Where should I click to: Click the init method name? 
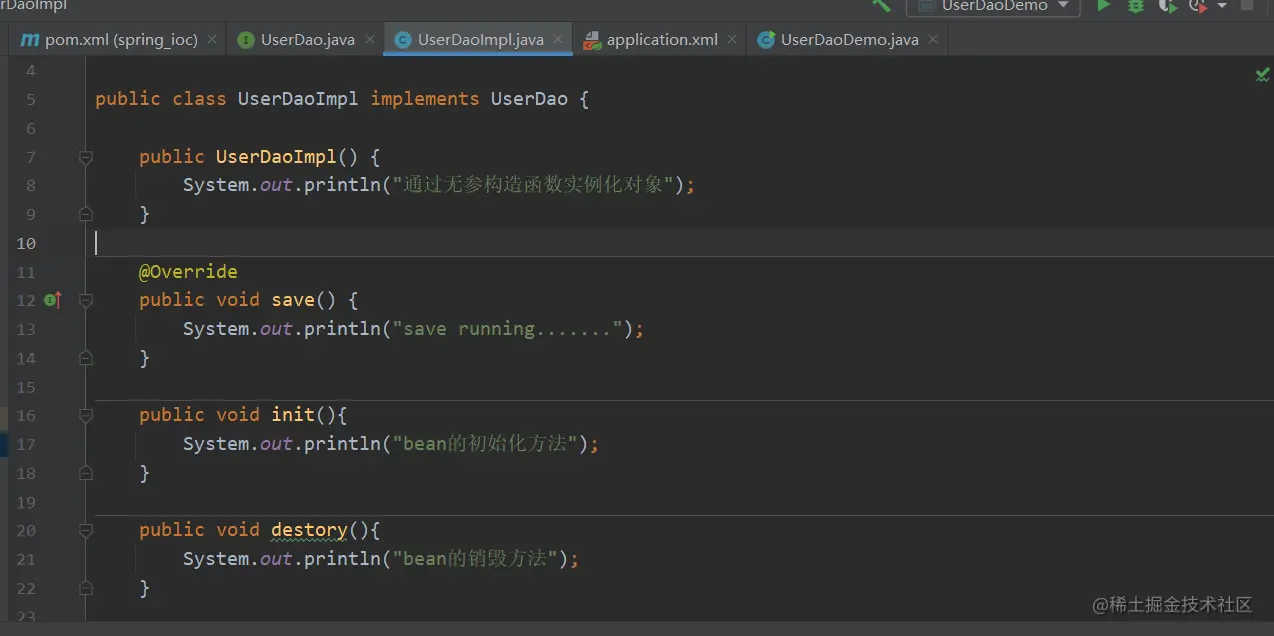click(x=293, y=415)
